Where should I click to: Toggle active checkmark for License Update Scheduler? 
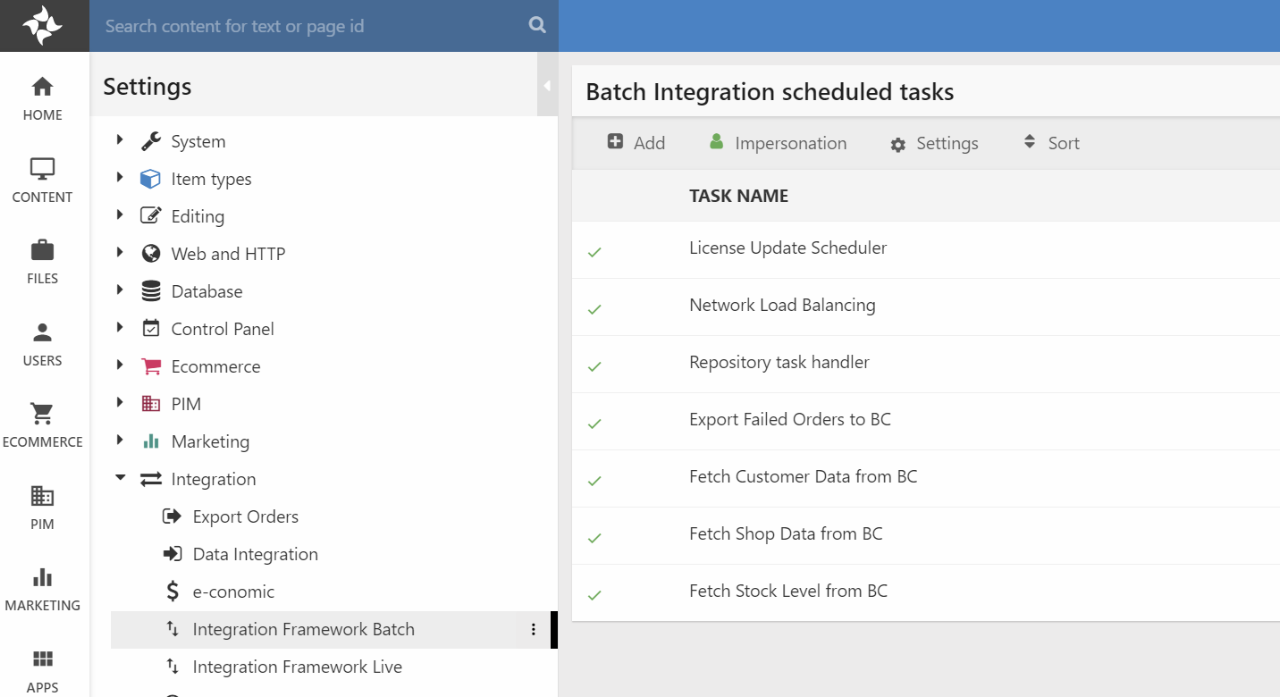point(595,252)
